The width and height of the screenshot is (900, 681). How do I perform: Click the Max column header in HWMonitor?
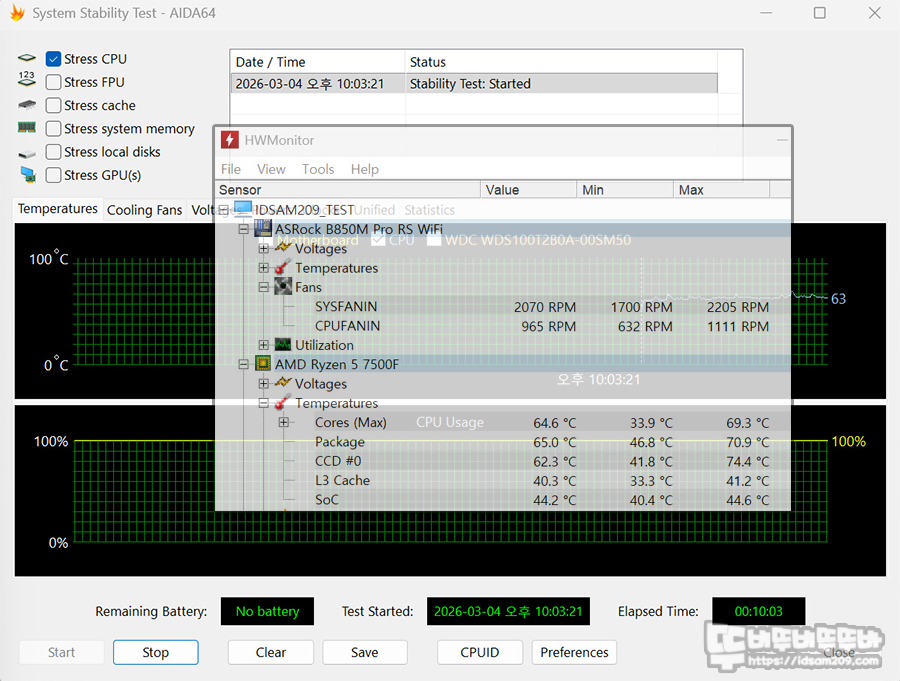tap(721, 189)
